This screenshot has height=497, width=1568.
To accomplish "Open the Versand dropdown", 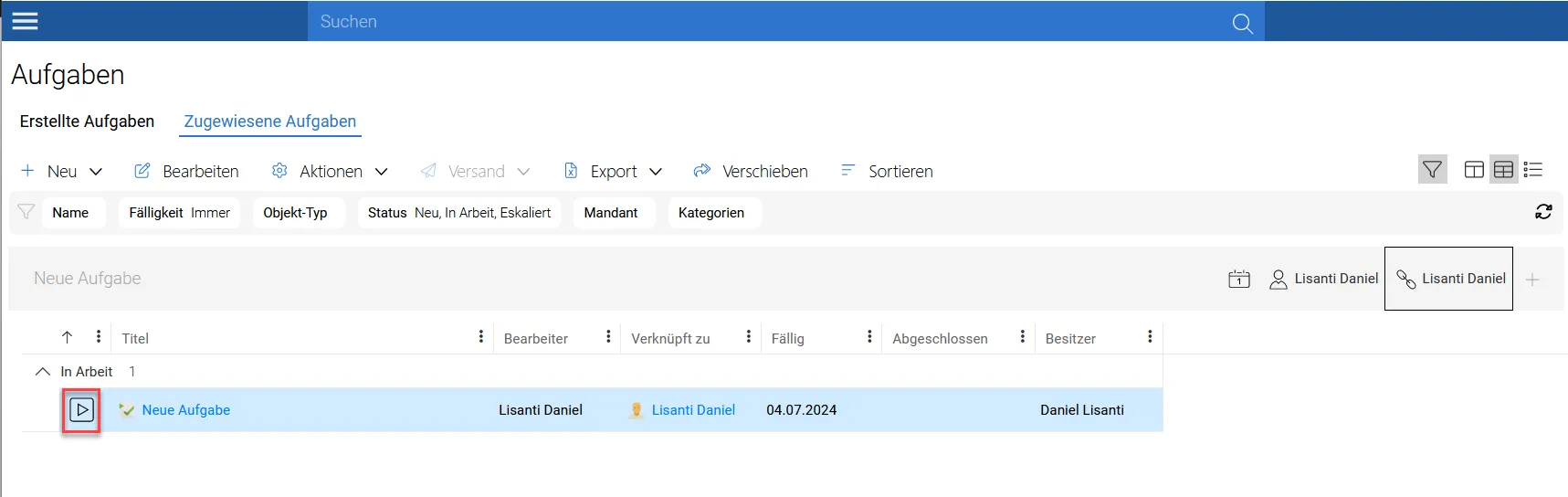I will coord(523,172).
